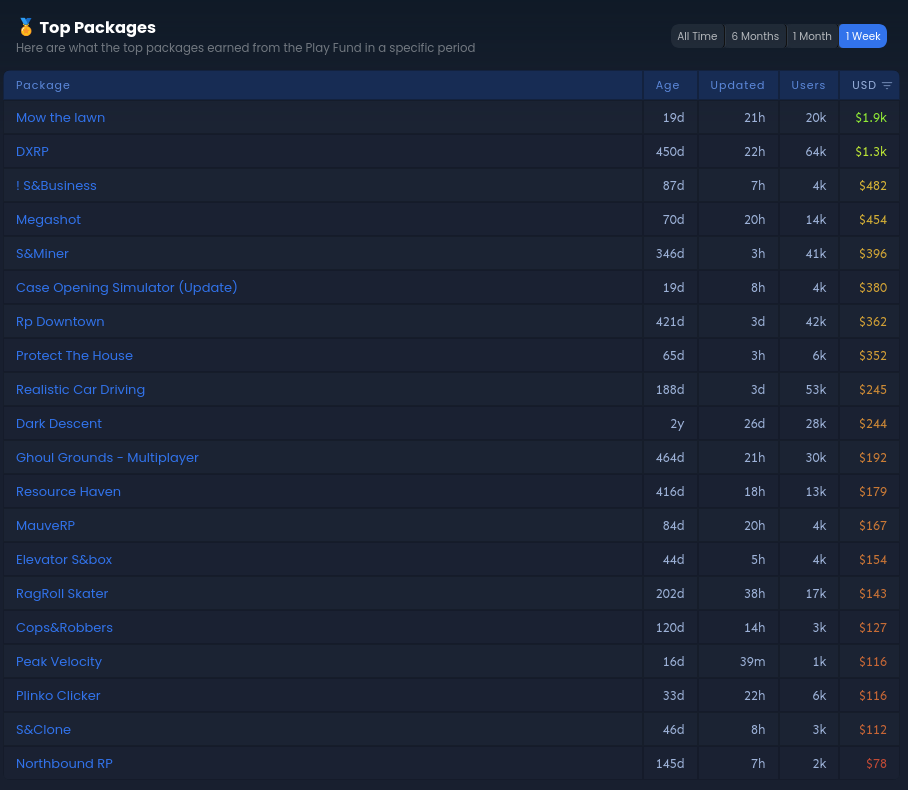Click the 64k users value for DXRP
The height and width of the screenshot is (790, 908).
pyautogui.click(x=815, y=152)
